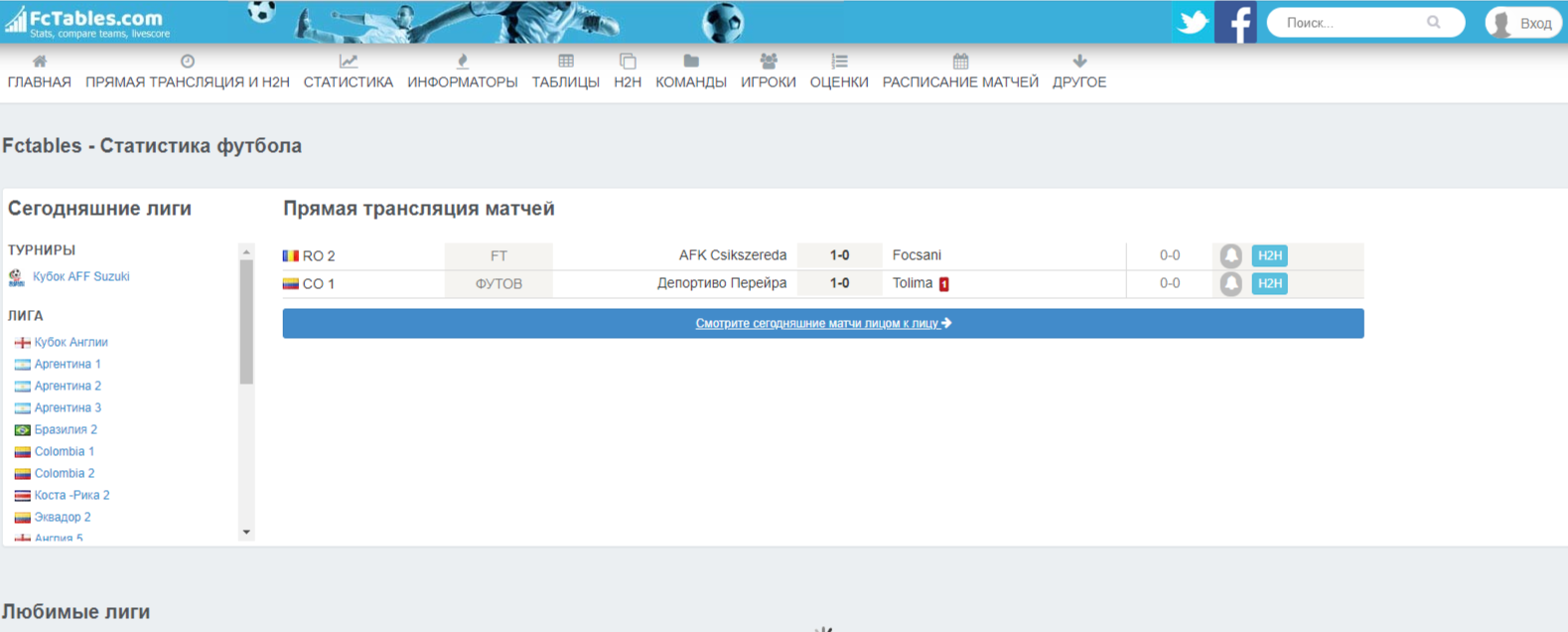The width and height of the screenshot is (1568, 632).
Task: Open Кубок Англии league link
Action: (x=71, y=342)
